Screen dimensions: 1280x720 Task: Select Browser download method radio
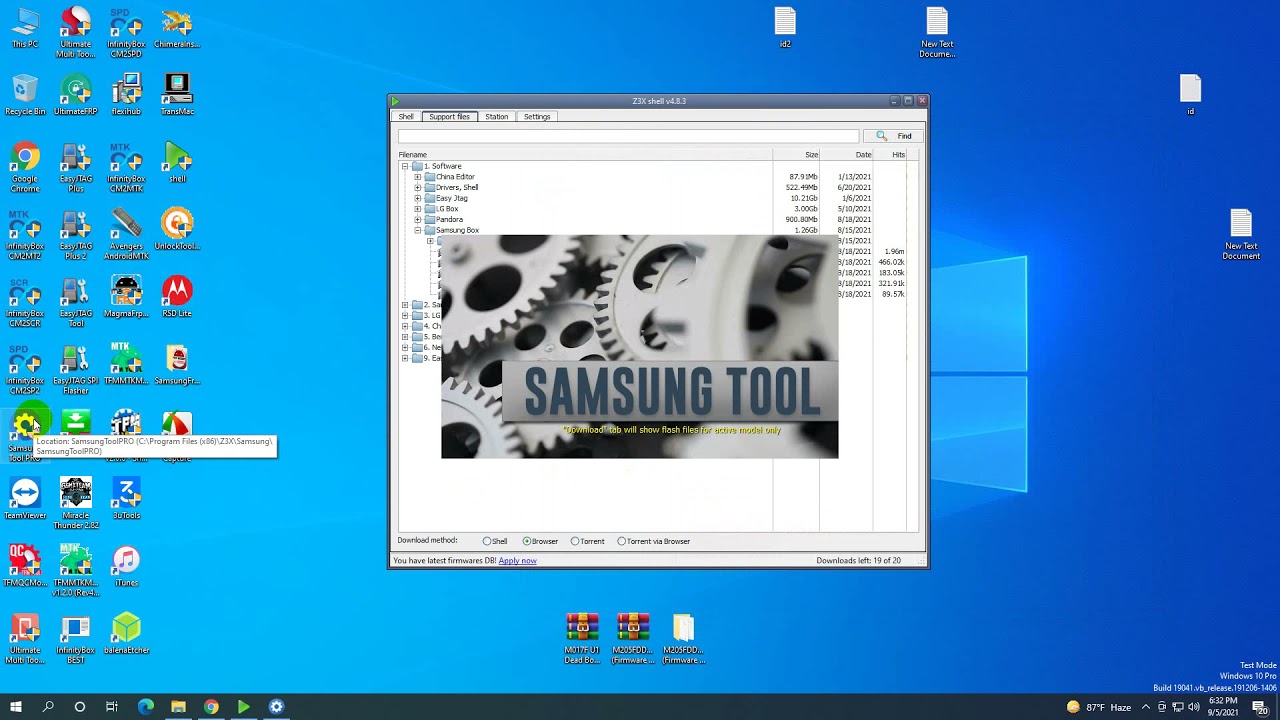pyautogui.click(x=527, y=541)
